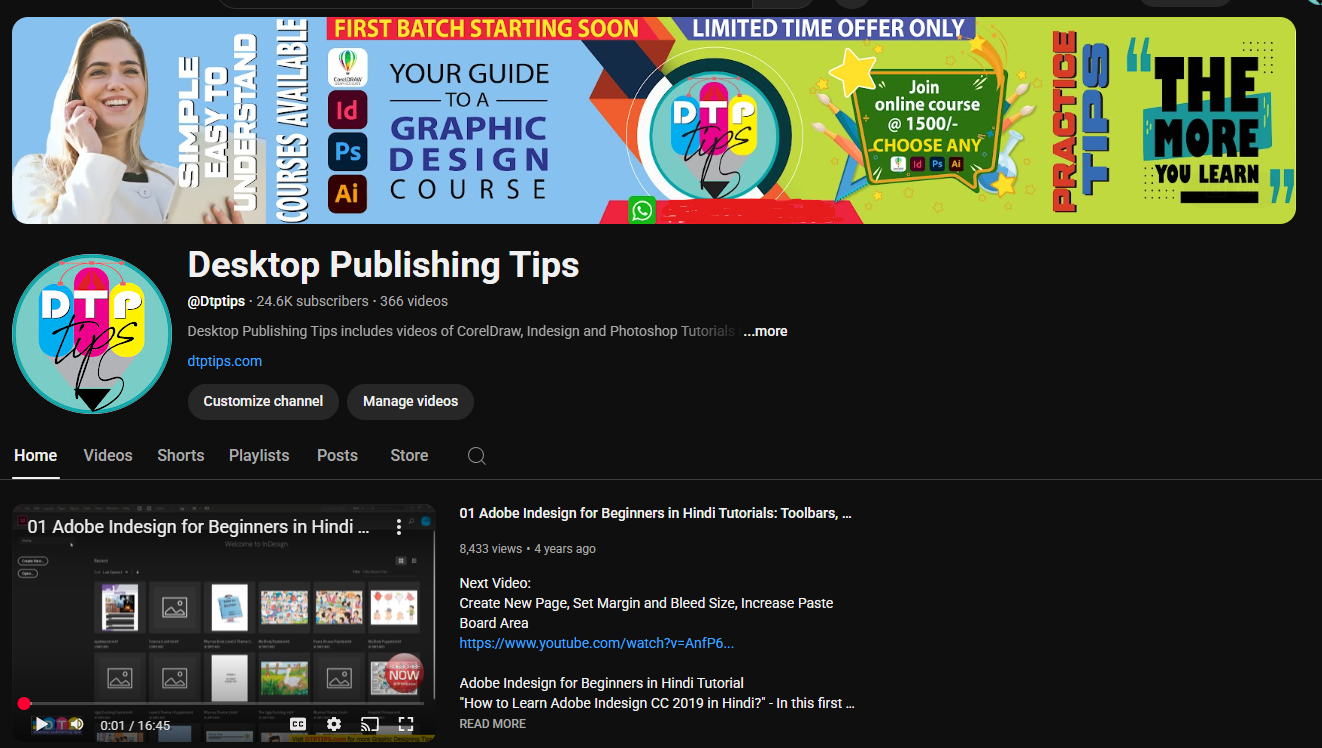Open the three-dot menu on the video
Viewport: 1322px width, 748px height.
[399, 527]
